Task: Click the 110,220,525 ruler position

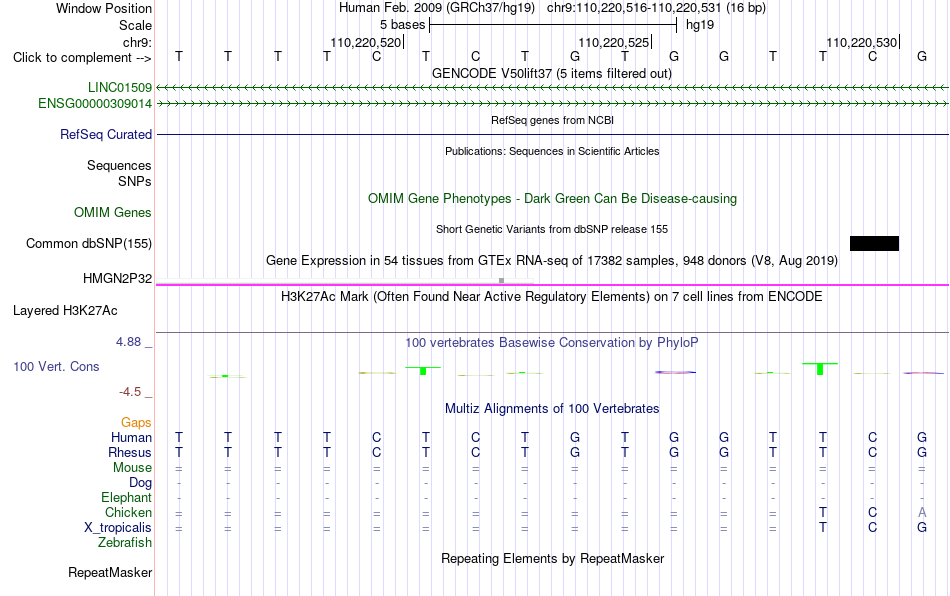Action: coord(614,42)
